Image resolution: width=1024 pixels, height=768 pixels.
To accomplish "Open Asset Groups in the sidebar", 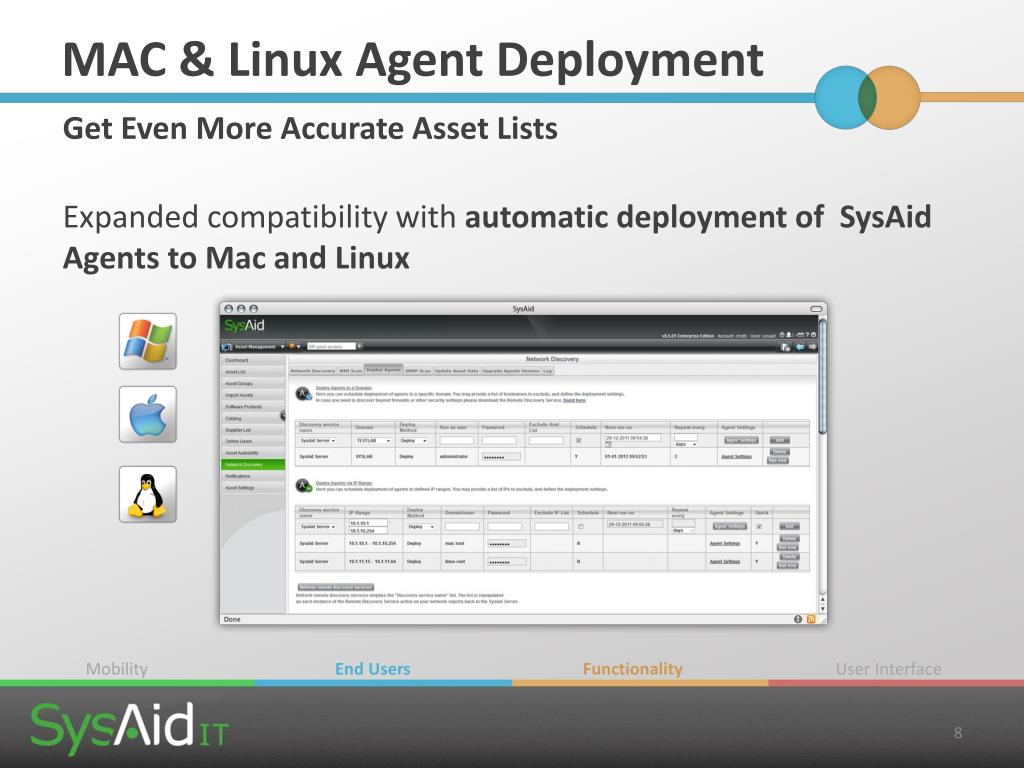I will pos(253,384).
